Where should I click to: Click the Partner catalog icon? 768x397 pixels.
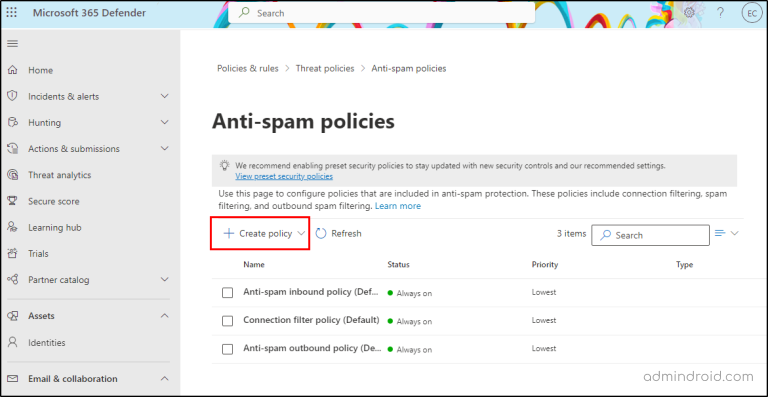tap(13, 280)
